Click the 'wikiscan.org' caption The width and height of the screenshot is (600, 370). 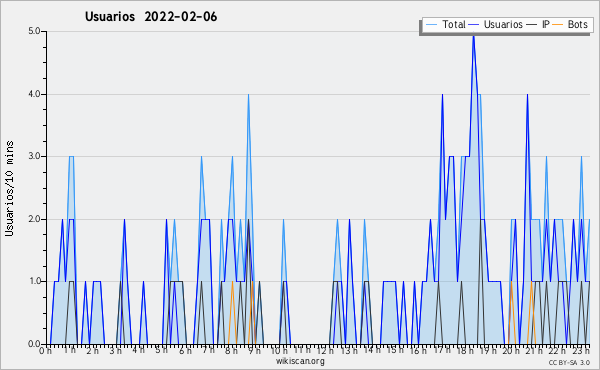pos(300,361)
